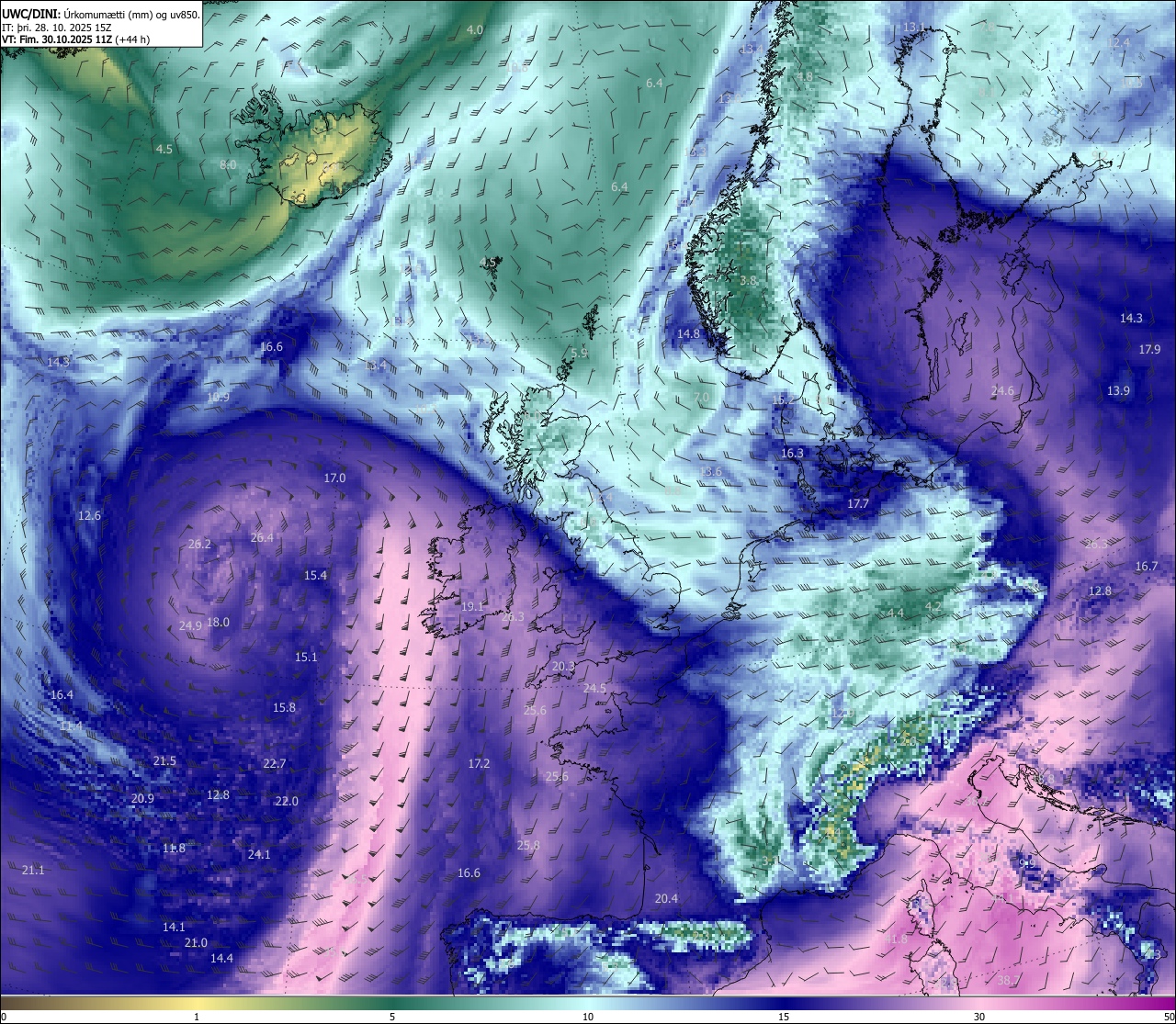Click the 15 tick on the color scale
This screenshot has width=1176, height=1024.
784,1017
